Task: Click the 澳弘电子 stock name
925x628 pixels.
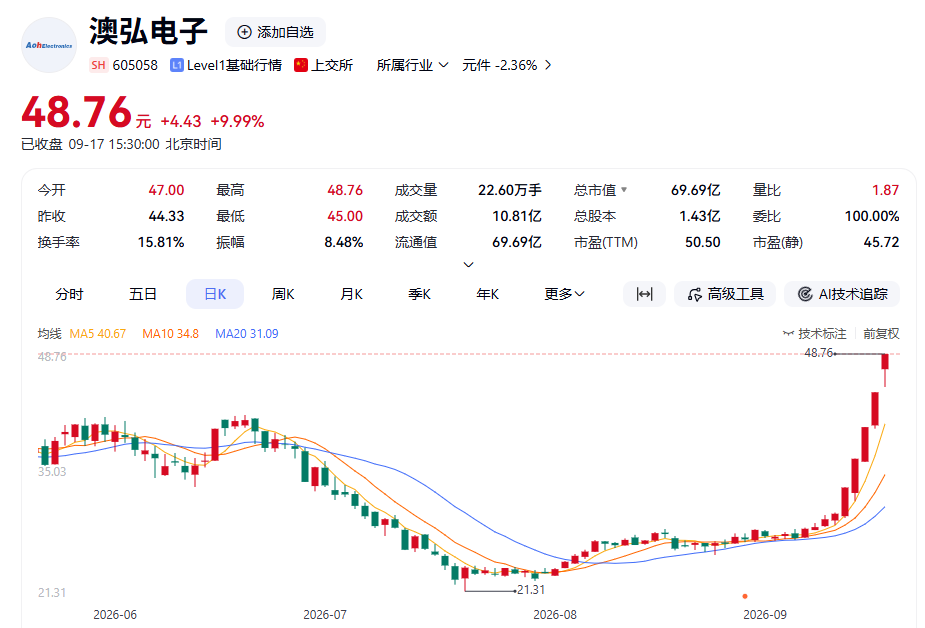Action: point(148,31)
